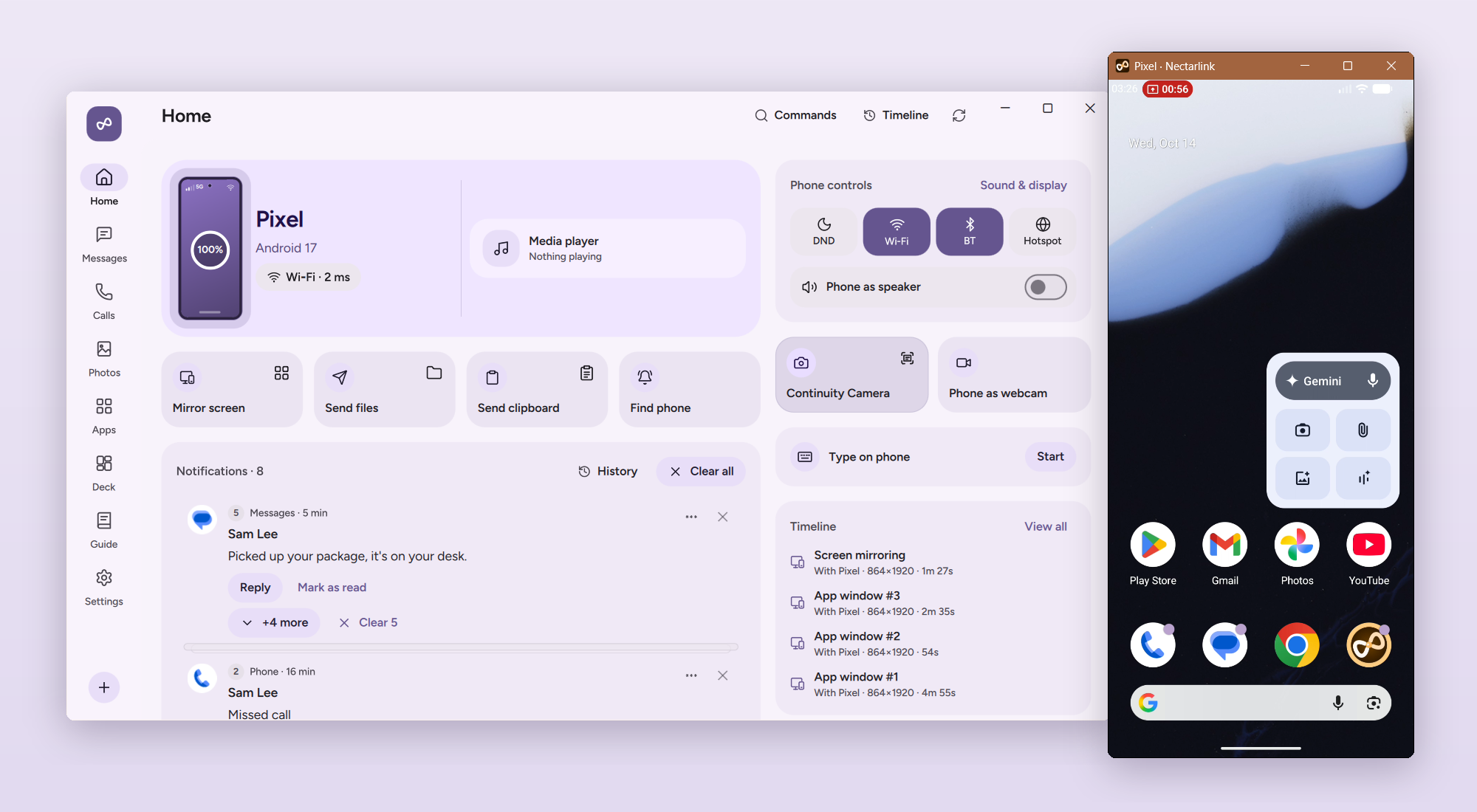1477x812 pixels.
Task: Tap image generate icon in Gemini widget
Action: click(x=1303, y=478)
